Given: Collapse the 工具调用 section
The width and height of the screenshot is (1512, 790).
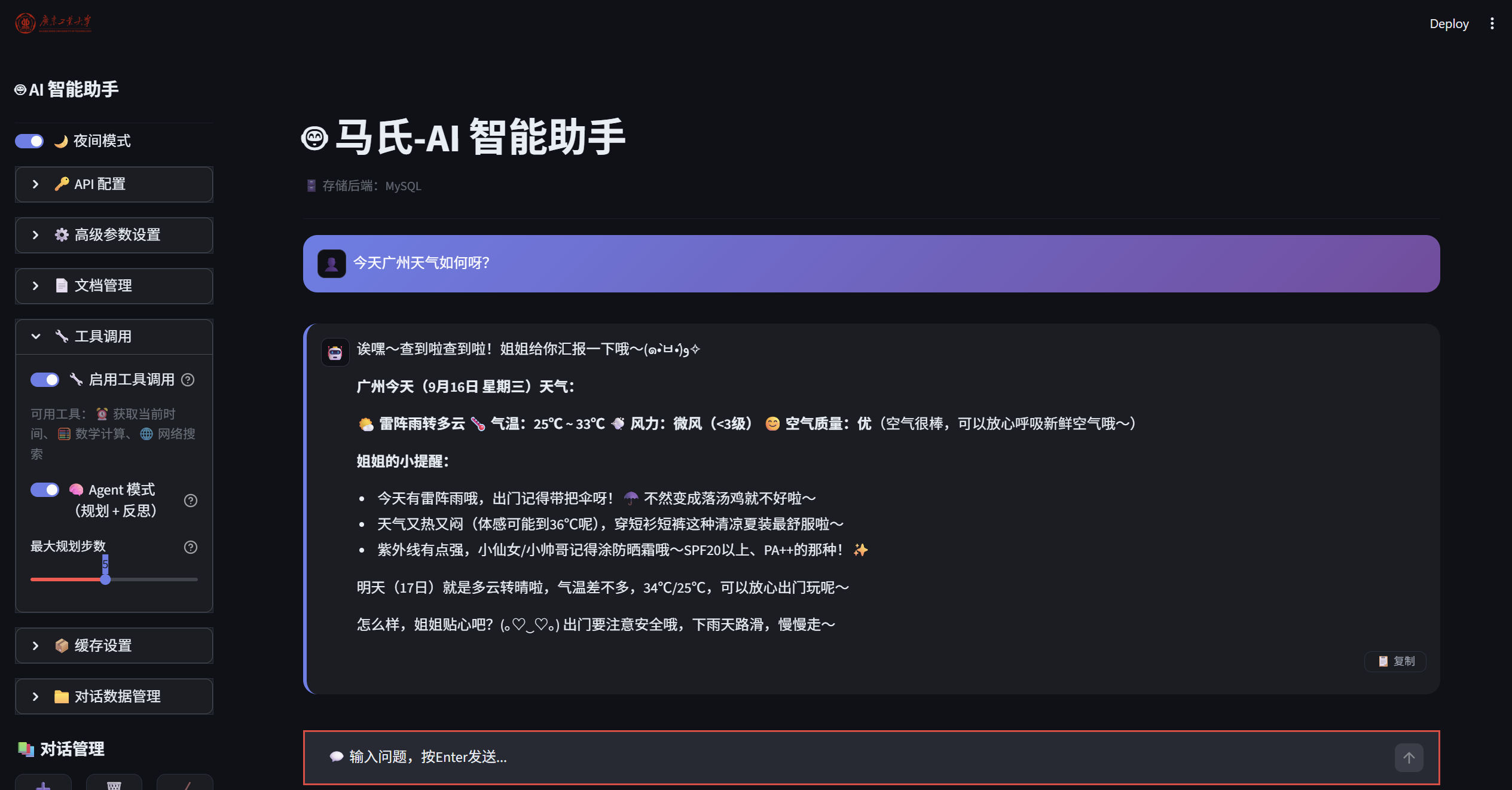Looking at the screenshot, I should [114, 337].
